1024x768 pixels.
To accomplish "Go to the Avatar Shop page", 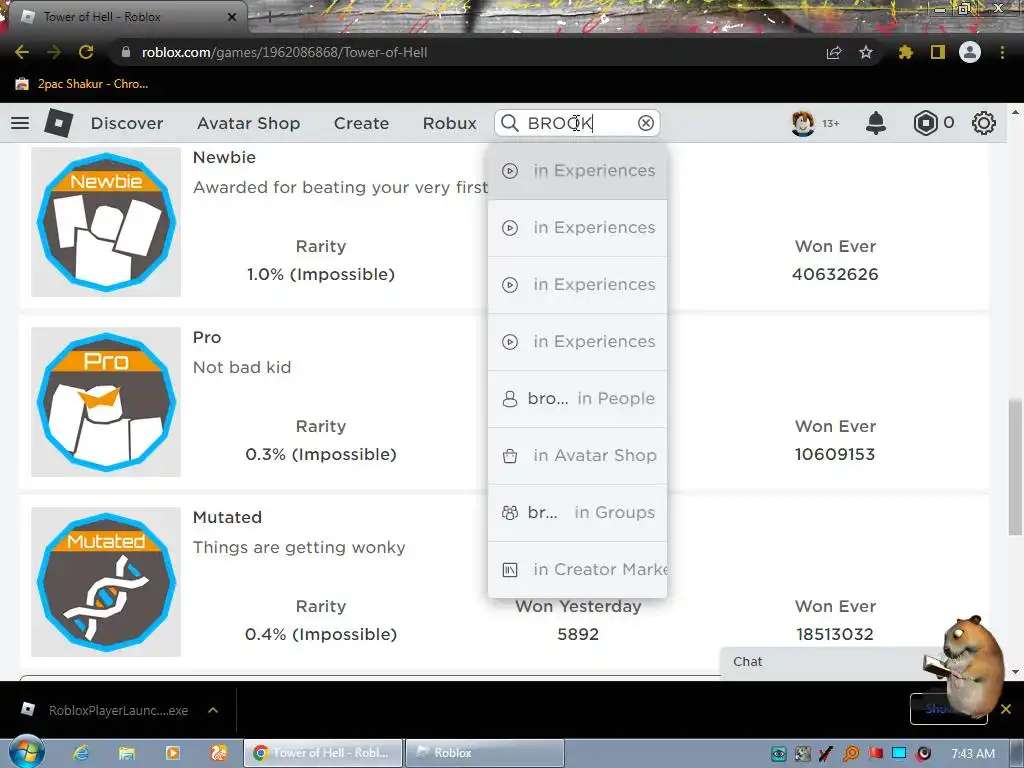I will [249, 123].
